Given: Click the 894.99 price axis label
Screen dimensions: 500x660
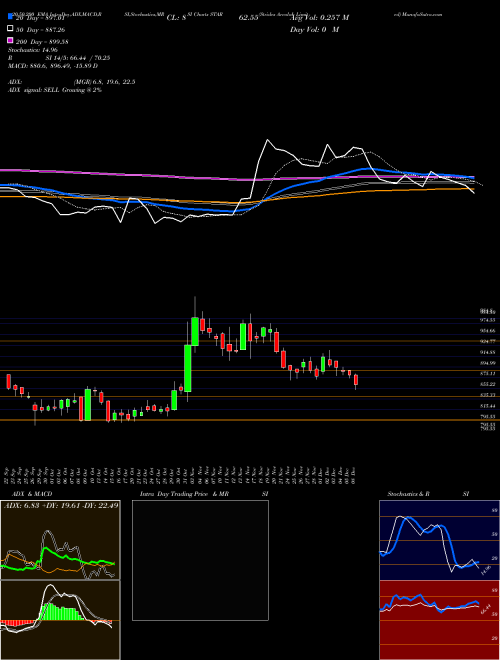Looking at the screenshot, I should (x=487, y=363).
